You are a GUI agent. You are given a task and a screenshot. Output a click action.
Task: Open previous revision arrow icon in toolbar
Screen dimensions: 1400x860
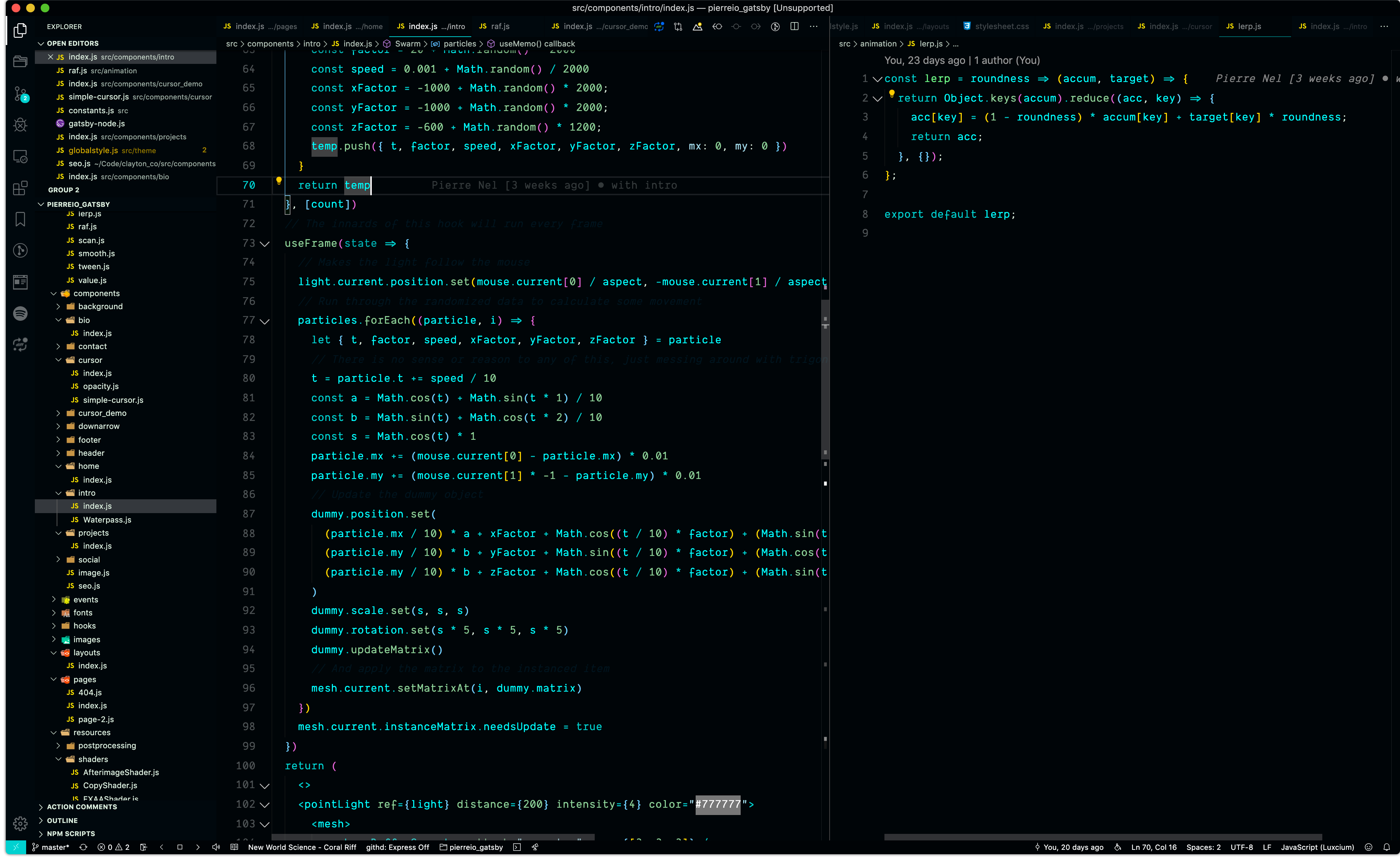[x=717, y=26]
